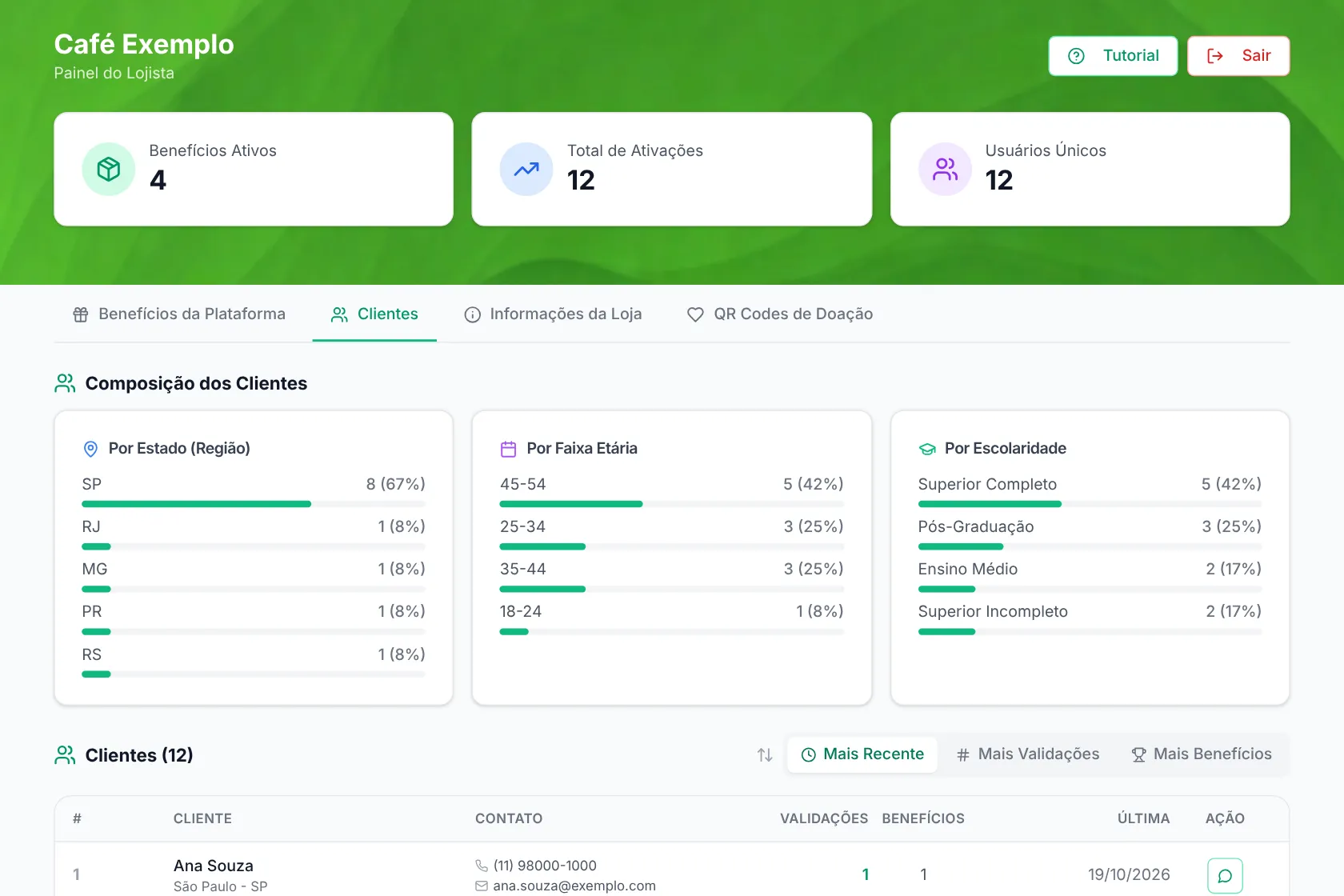Click the Benefícios Ativos box icon
Image resolution: width=1344 pixels, height=896 pixels.
click(x=109, y=169)
